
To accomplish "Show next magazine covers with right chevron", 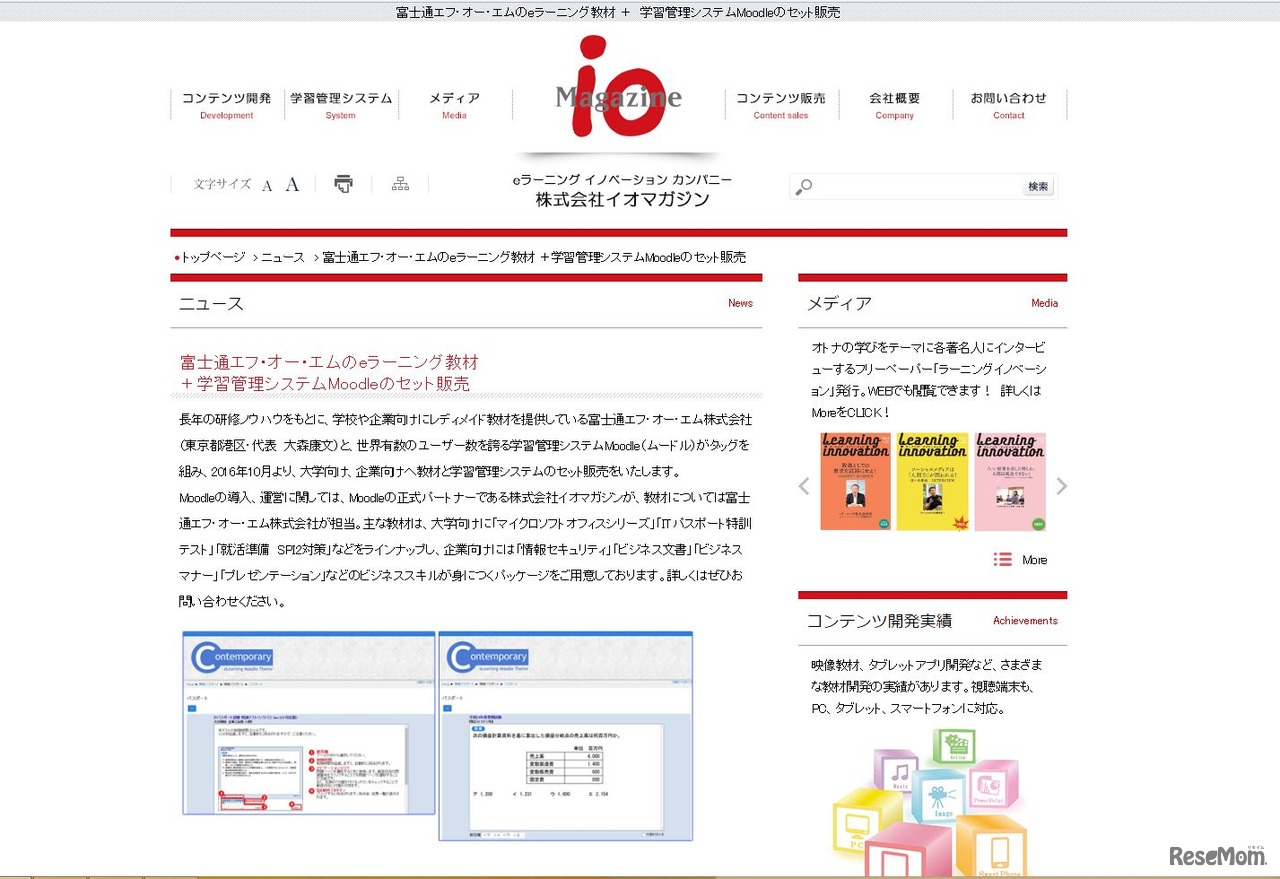I will pos(1062,485).
